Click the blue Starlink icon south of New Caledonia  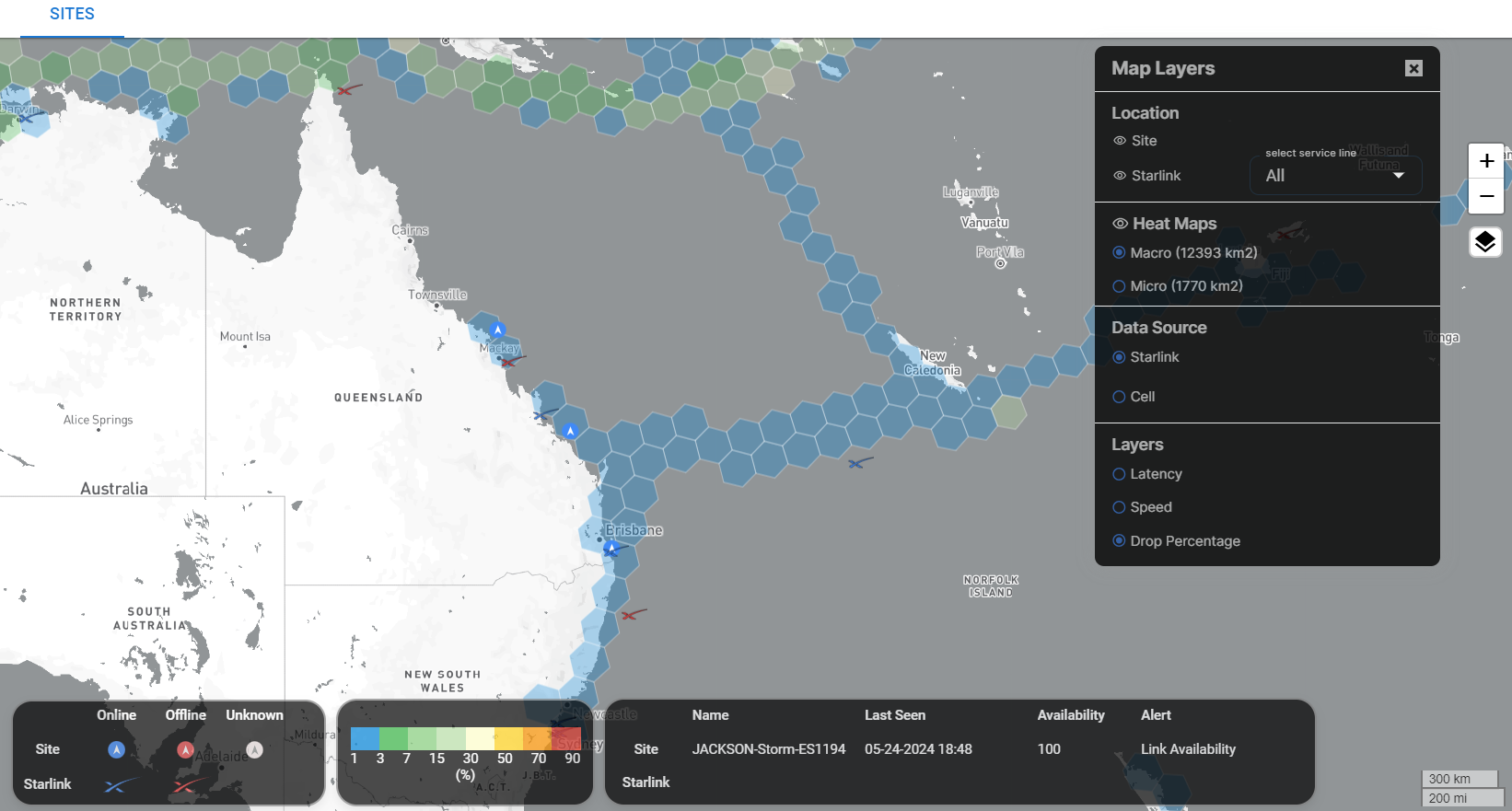click(x=858, y=463)
